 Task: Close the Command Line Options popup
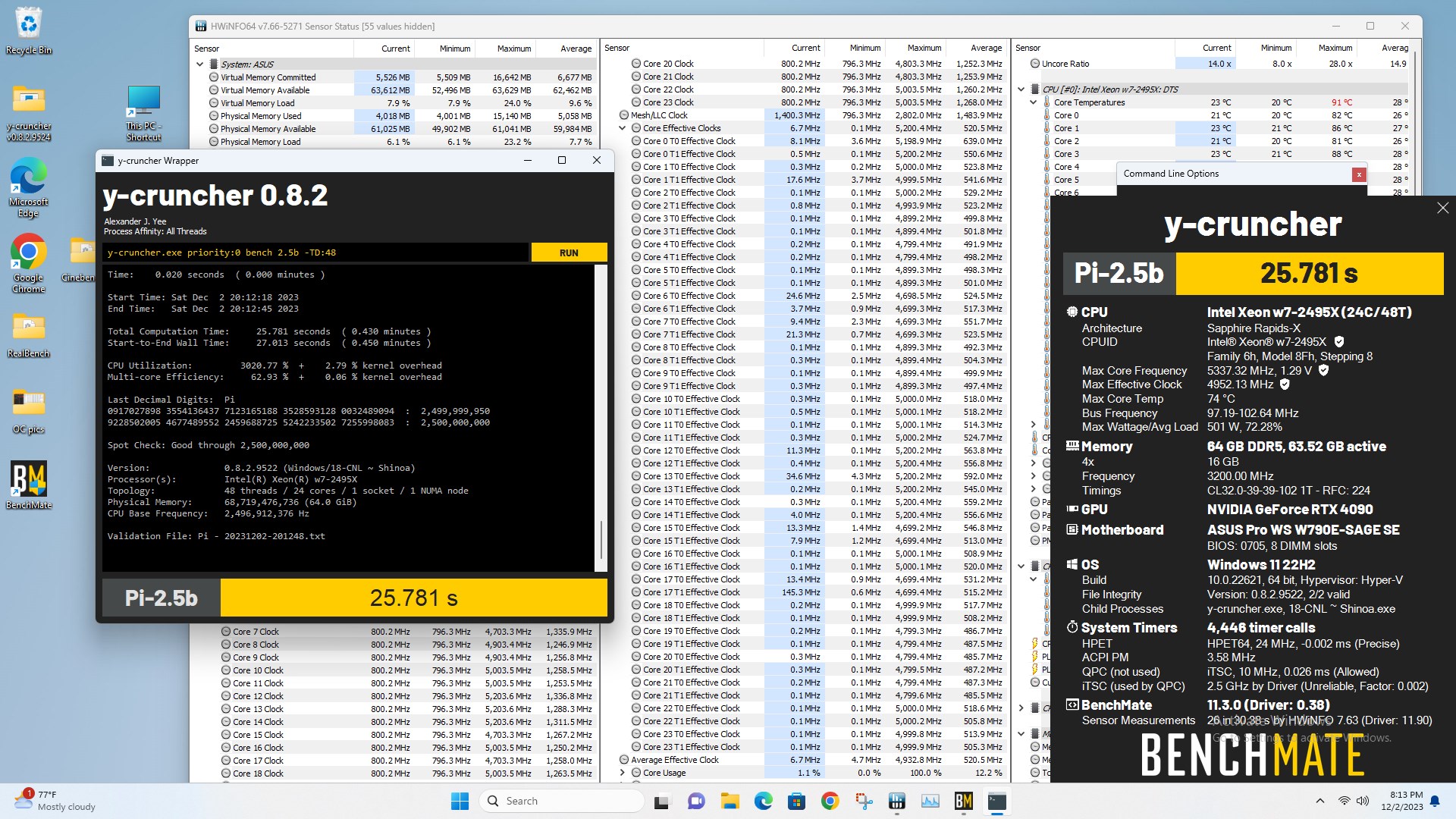coord(1359,174)
